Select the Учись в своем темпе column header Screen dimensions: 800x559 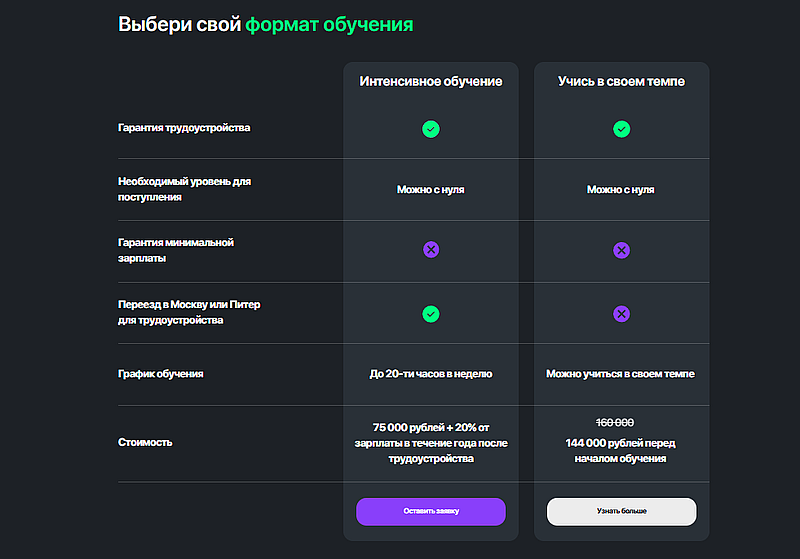(621, 81)
